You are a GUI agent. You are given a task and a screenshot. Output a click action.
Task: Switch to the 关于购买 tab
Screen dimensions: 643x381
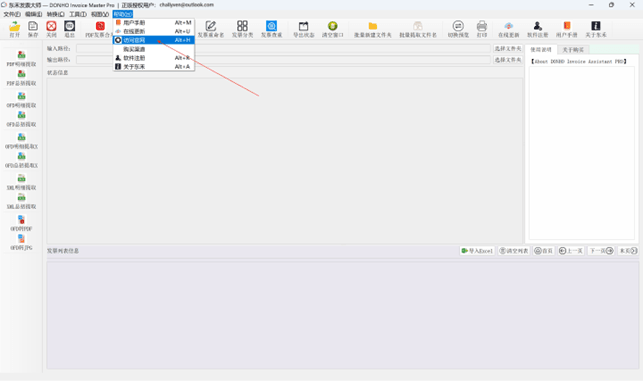pyautogui.click(x=573, y=50)
